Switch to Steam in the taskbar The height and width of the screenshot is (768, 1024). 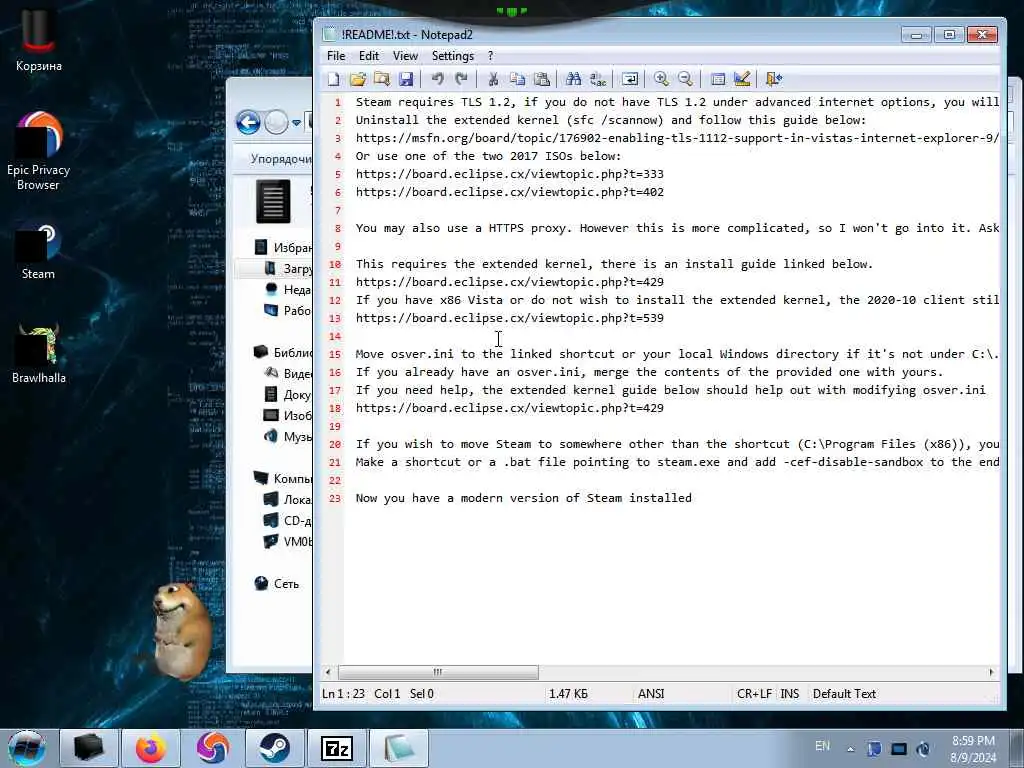point(274,748)
